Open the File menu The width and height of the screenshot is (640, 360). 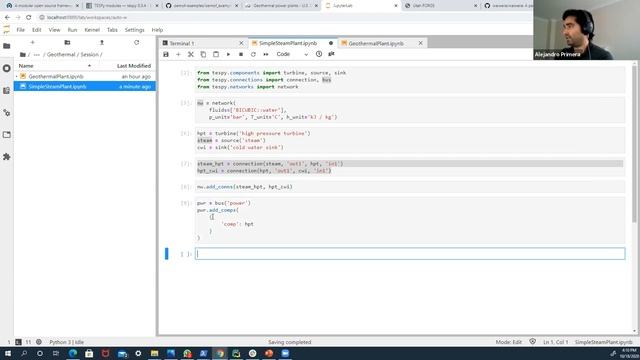click(x=20, y=30)
